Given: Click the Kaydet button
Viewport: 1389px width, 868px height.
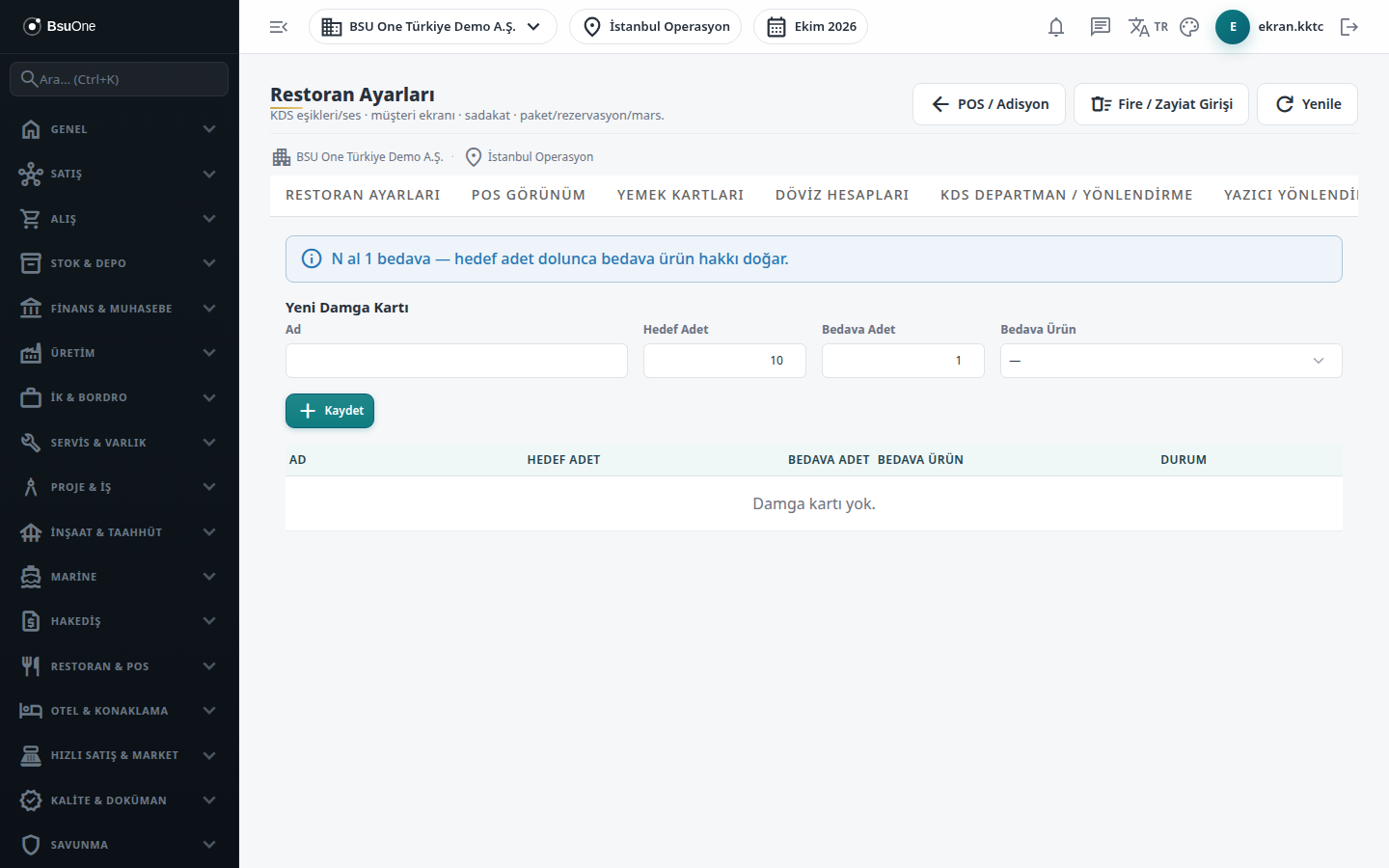Looking at the screenshot, I should pyautogui.click(x=330, y=411).
